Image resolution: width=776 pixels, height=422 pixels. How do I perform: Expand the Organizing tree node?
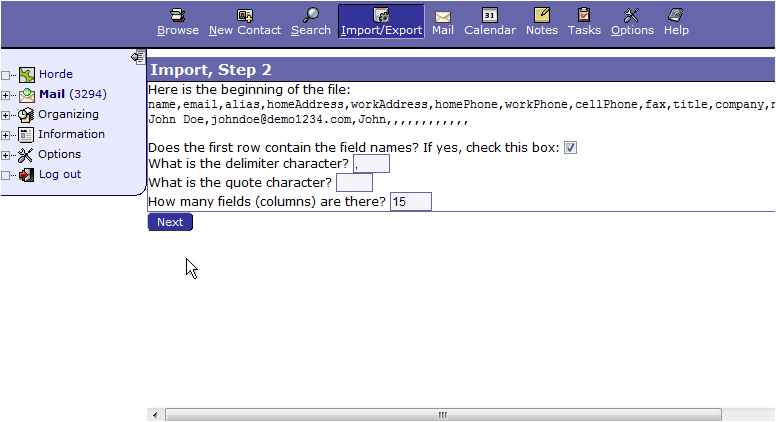(x=6, y=115)
